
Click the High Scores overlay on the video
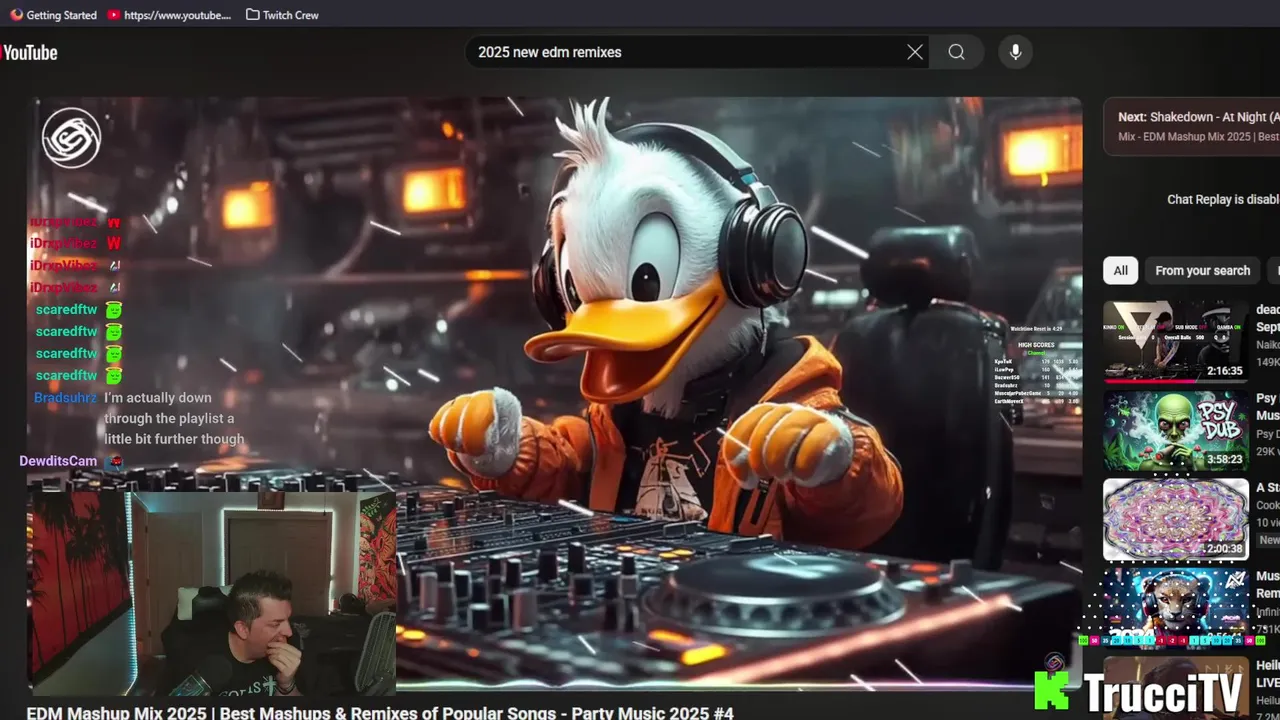[x=1036, y=373]
